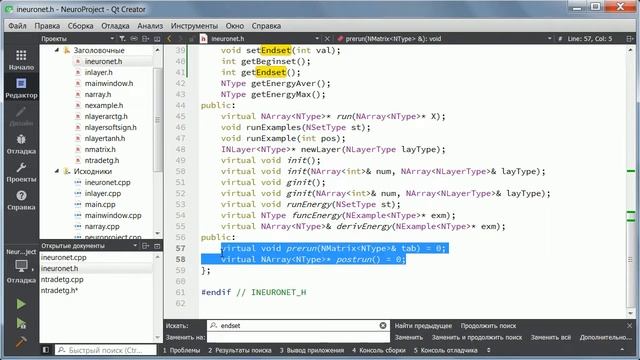The width and height of the screenshot is (640, 360).
Task: Open the Отладка menu in menu bar
Action: (115, 26)
